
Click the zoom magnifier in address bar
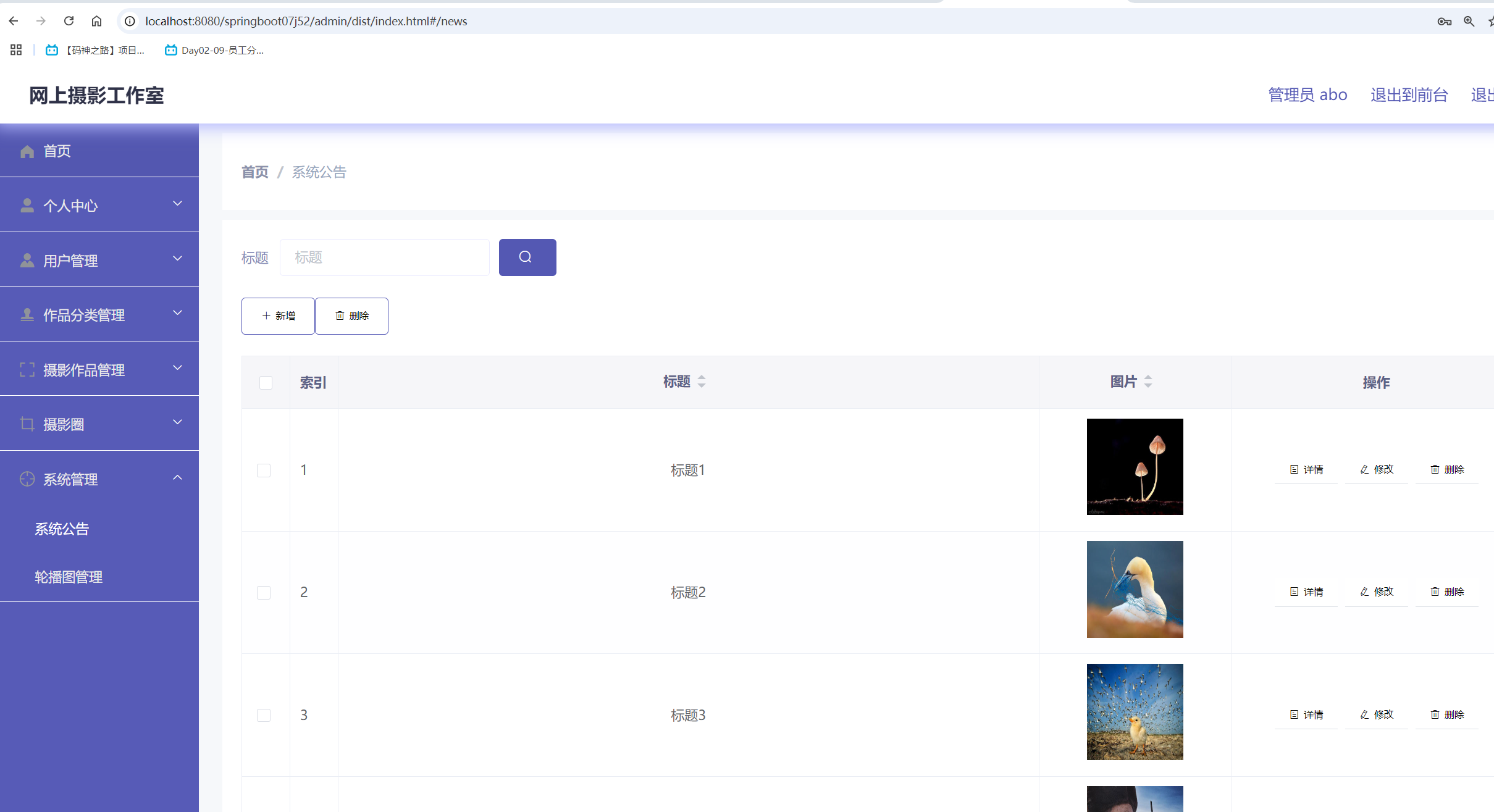pyautogui.click(x=1469, y=22)
